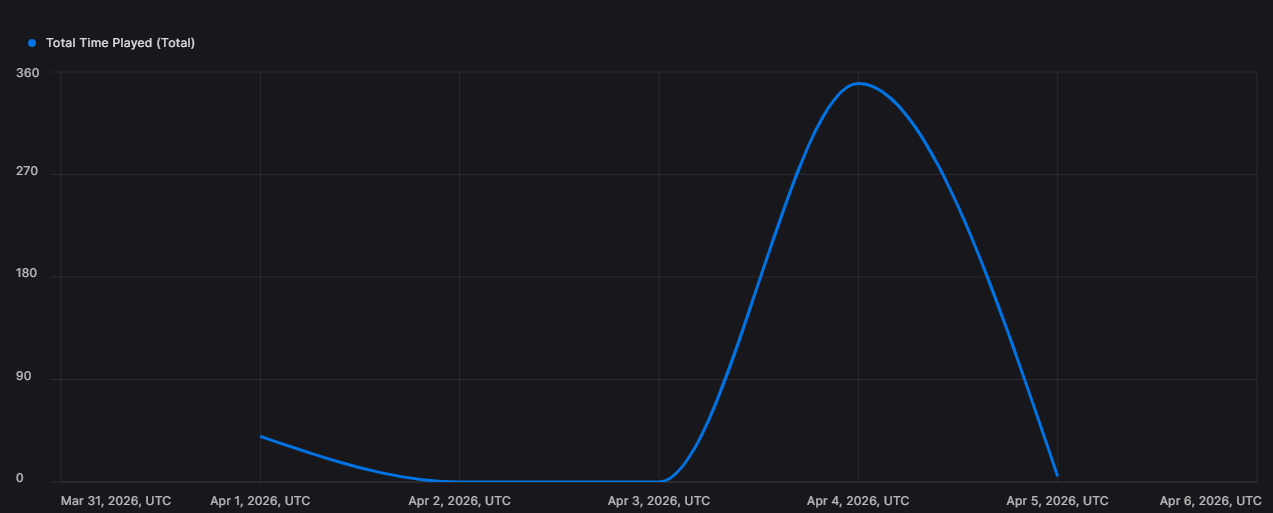Image resolution: width=1273 pixels, height=513 pixels.
Task: Click the 360 y-axis value
Action: point(28,73)
